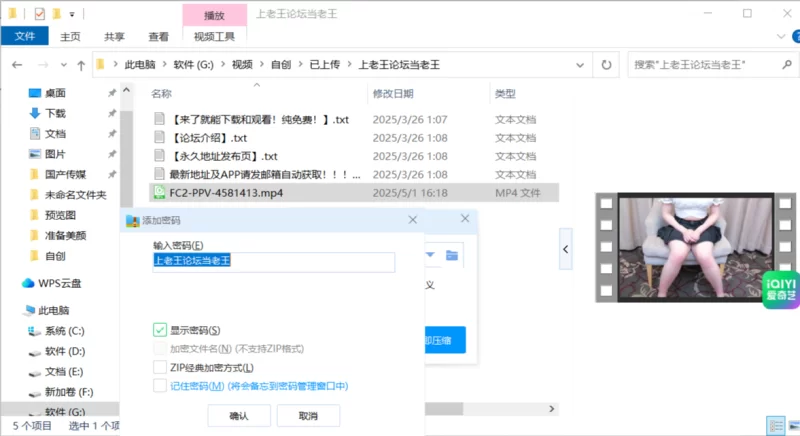Click the search magnifier icon

[x=787, y=65]
